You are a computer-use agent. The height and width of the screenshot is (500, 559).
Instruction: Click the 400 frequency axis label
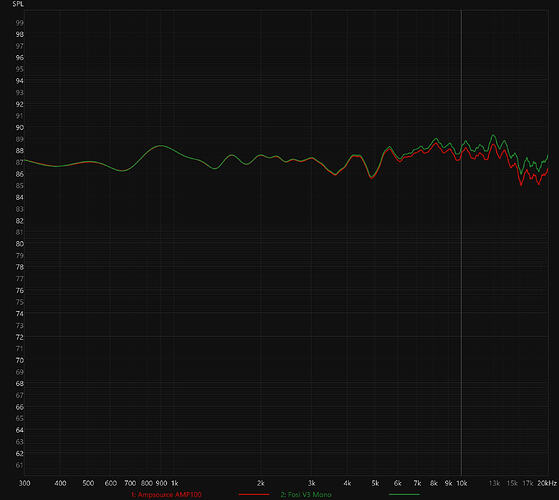(x=60, y=483)
